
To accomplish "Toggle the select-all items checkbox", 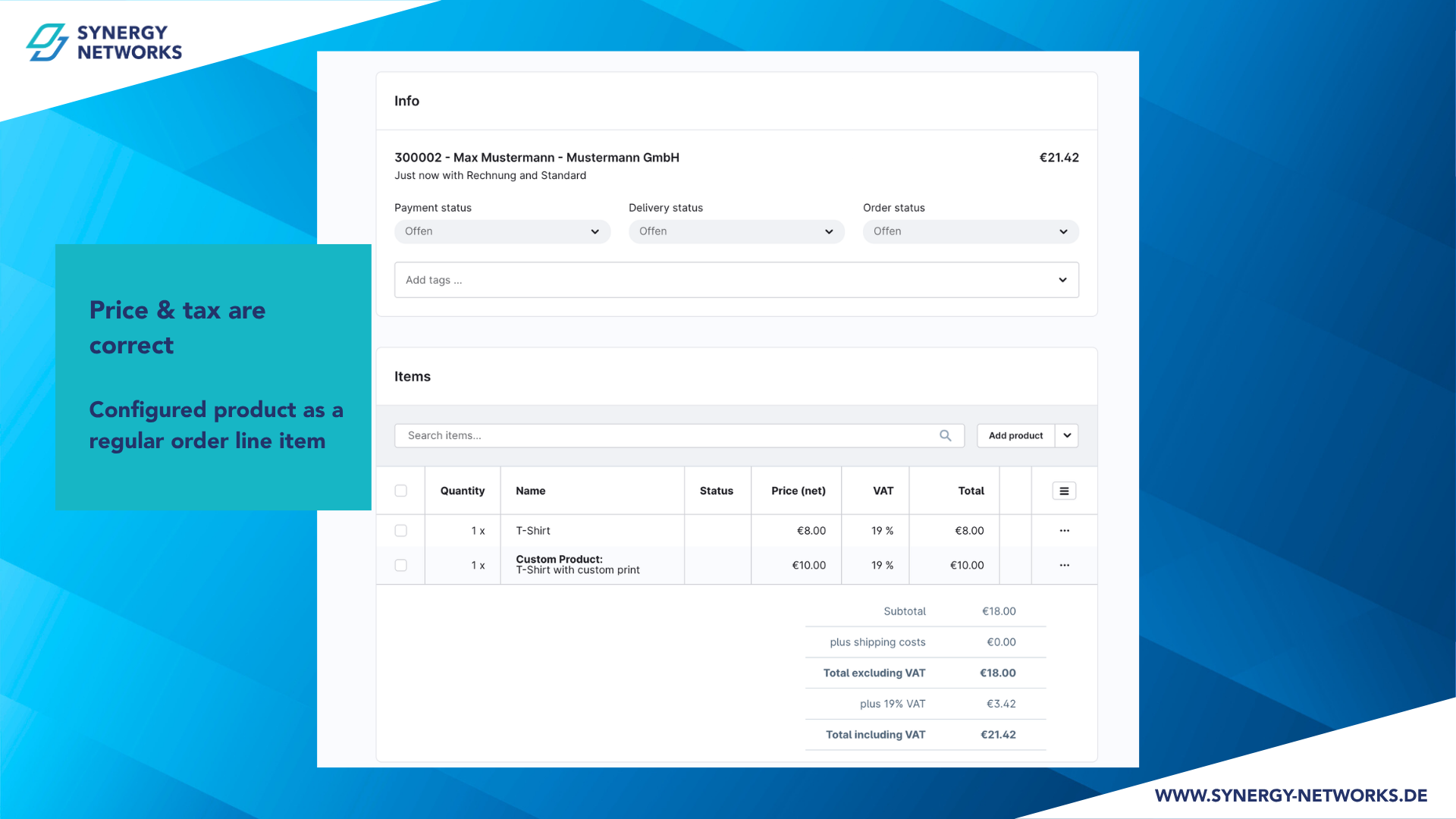I will point(401,491).
